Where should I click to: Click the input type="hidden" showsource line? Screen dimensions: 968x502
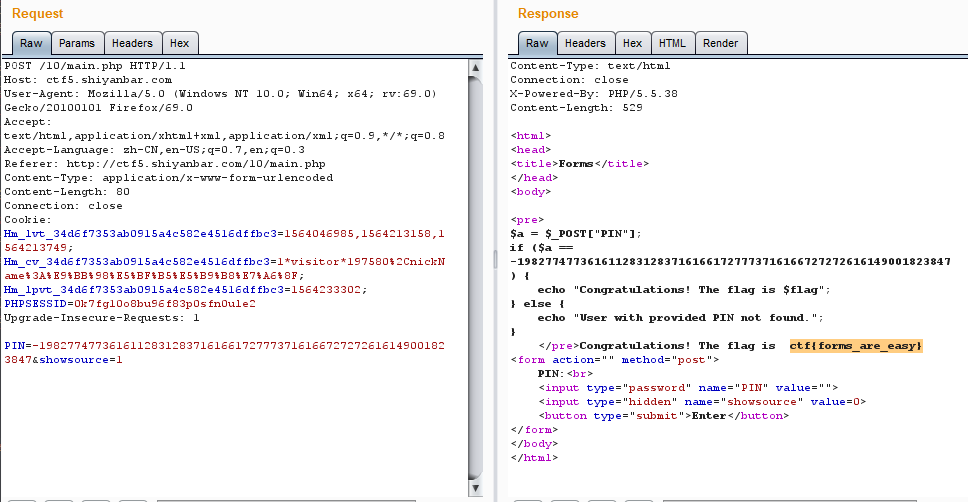click(702, 402)
